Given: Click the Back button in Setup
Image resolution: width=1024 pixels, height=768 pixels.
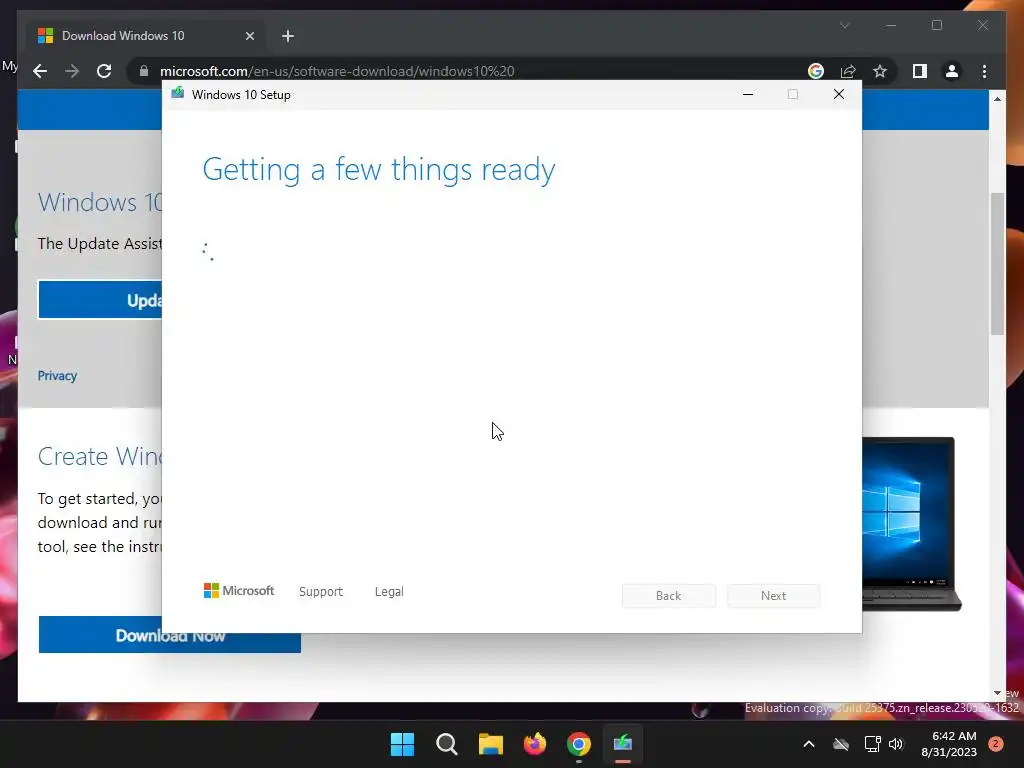Looking at the screenshot, I should coord(668,596).
